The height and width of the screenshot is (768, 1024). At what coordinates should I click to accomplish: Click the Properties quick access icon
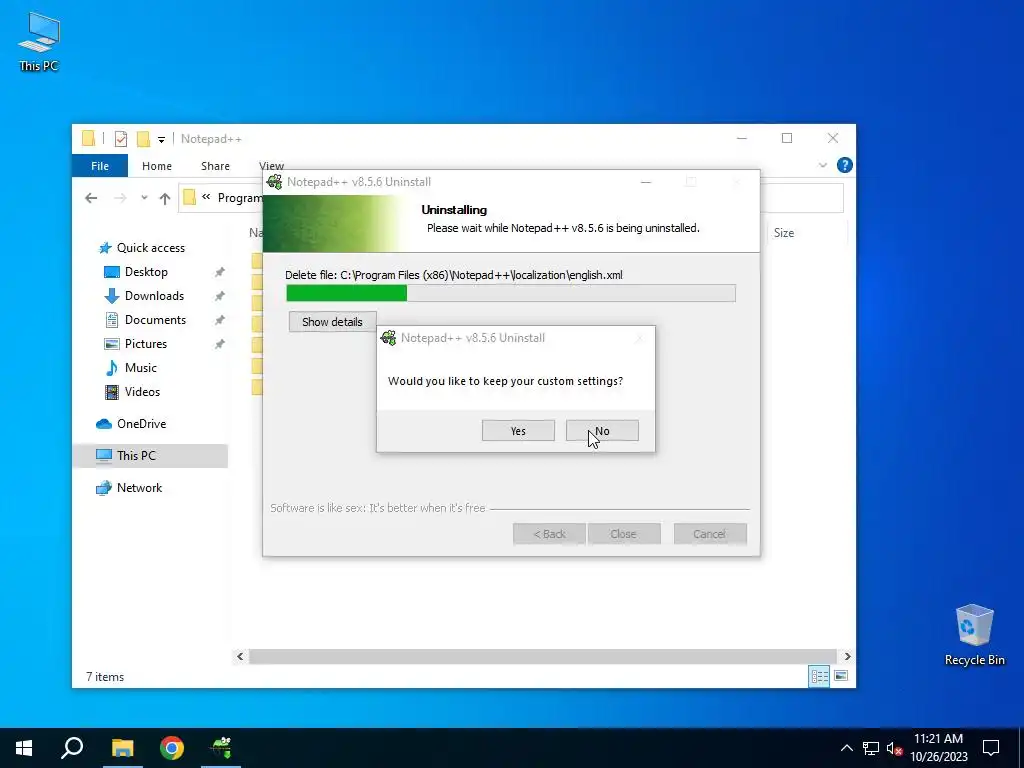pyautogui.click(x=121, y=138)
